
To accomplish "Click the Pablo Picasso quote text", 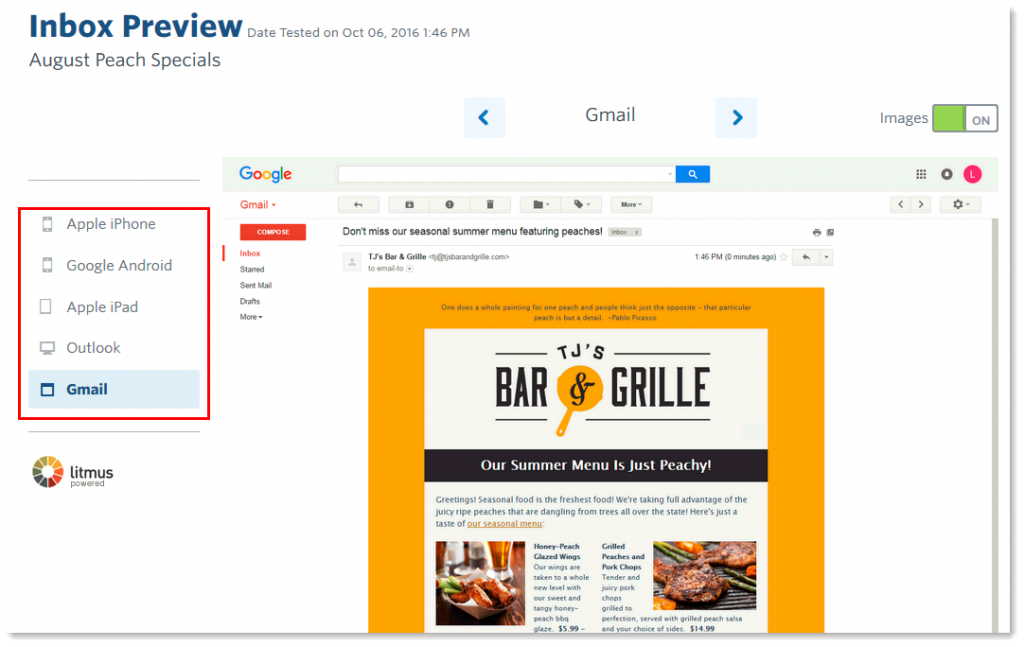I will [596, 313].
